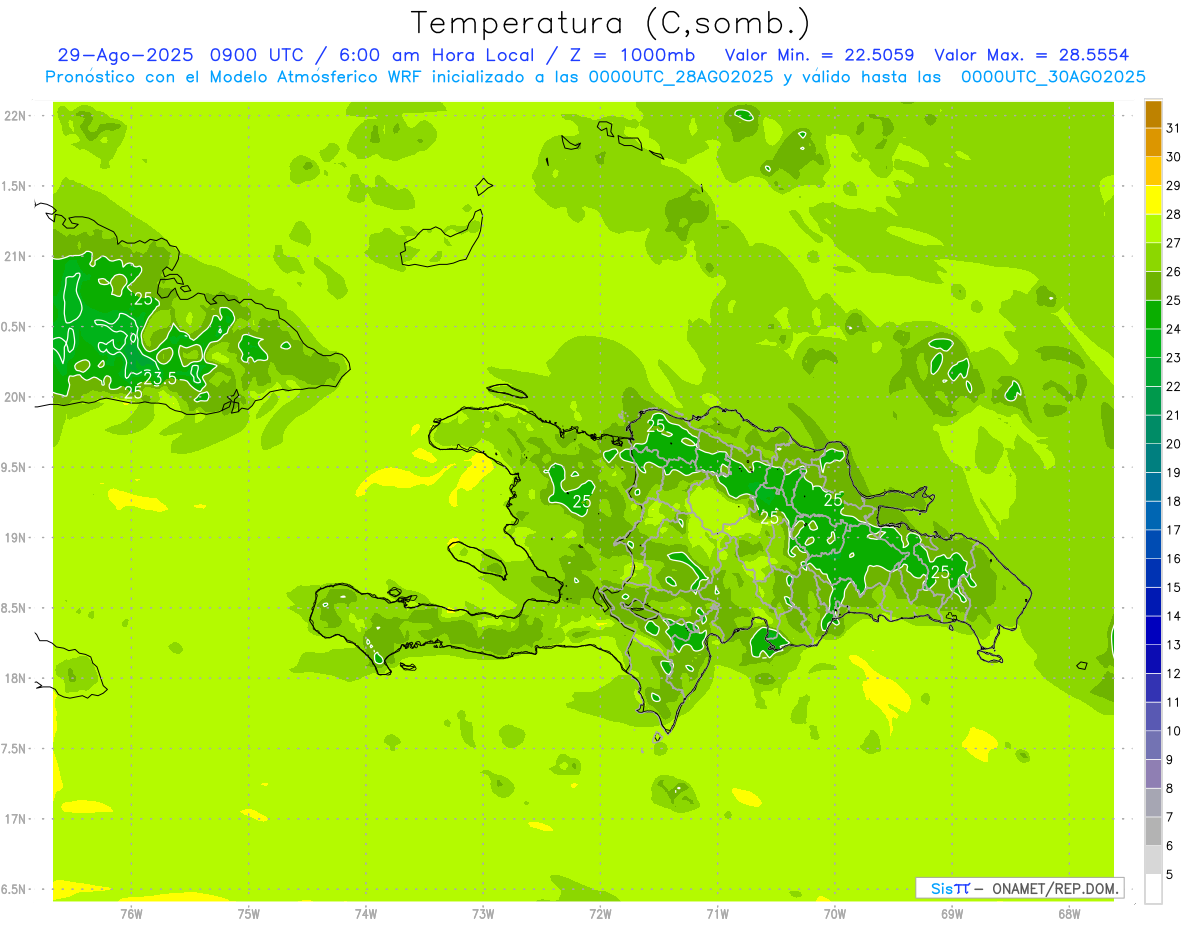Click legend swatch between 26 and 27
This screenshot has width=1200, height=927.
[x=1153, y=257]
